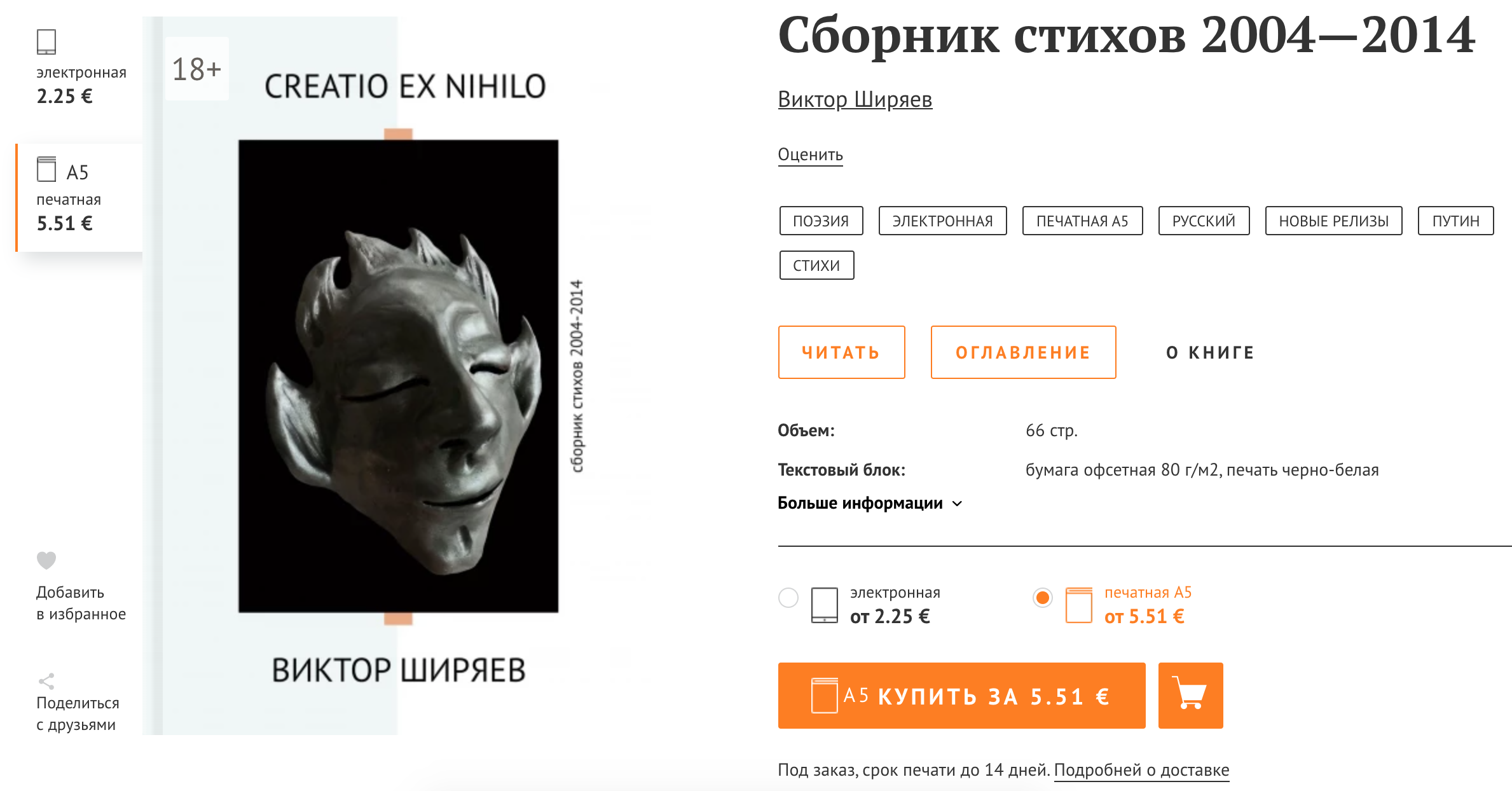The image size is (1512, 791).
Task: Click the Оценить rating link
Action: pos(810,155)
